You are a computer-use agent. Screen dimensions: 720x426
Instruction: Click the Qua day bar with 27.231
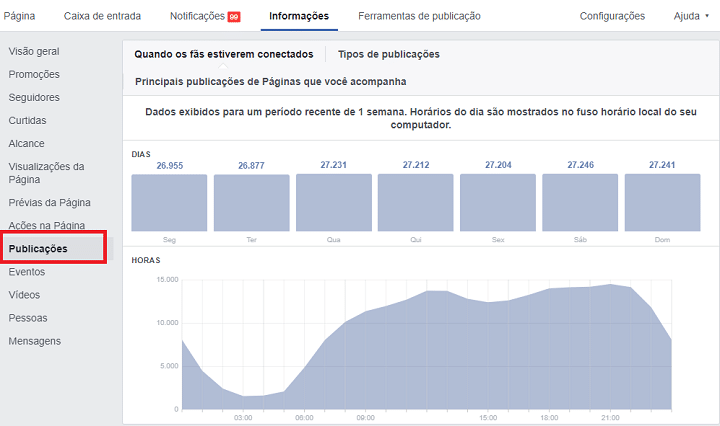pos(333,204)
